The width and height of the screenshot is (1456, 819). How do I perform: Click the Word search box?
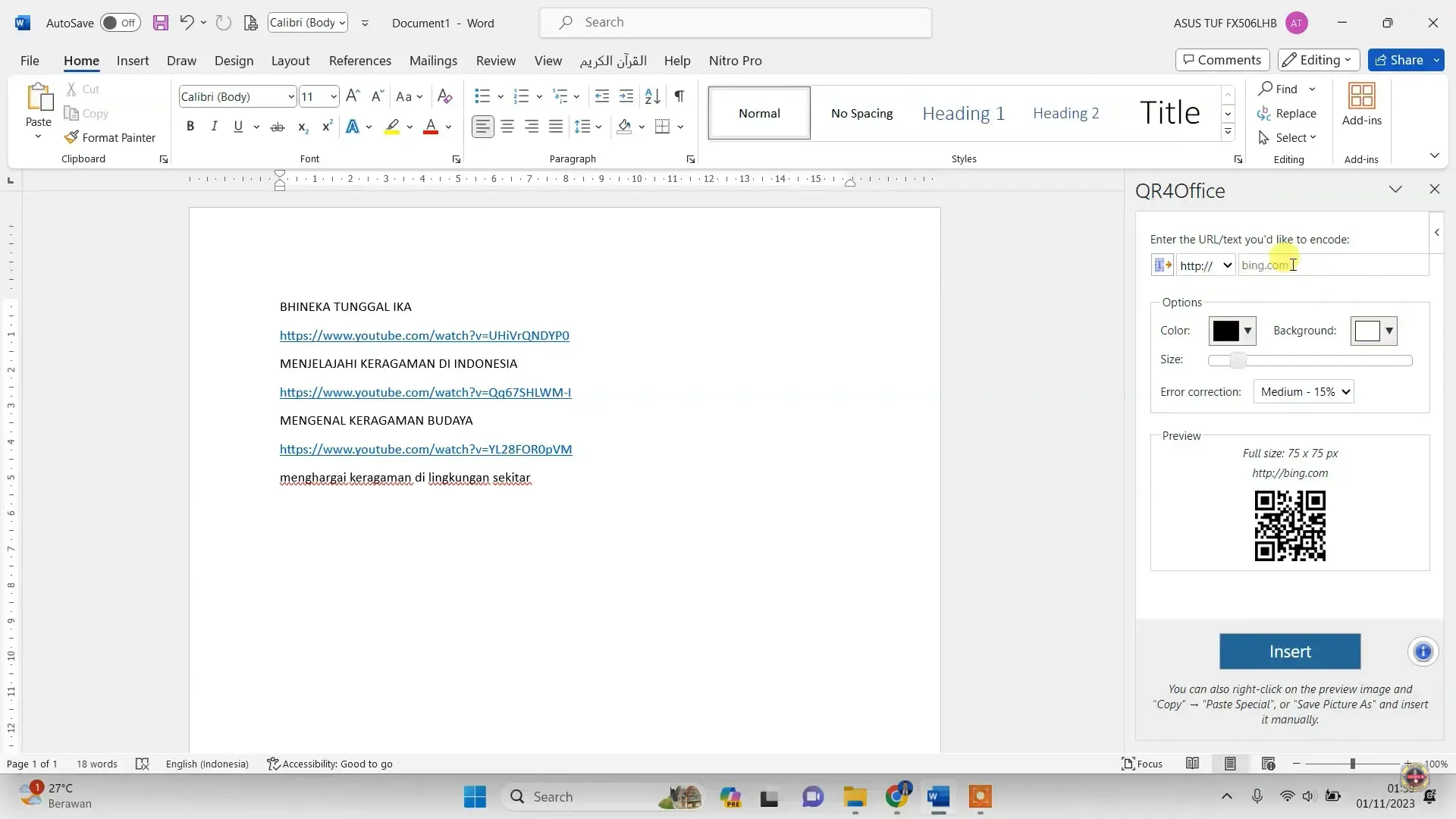736,23
